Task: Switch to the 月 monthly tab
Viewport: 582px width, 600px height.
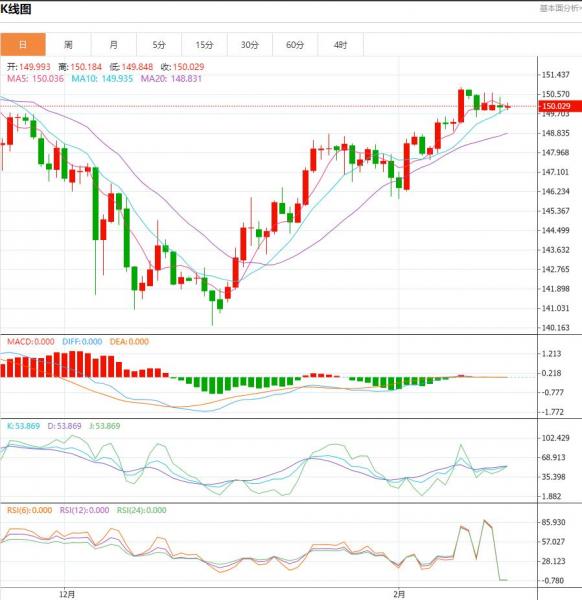Action: coord(114,45)
